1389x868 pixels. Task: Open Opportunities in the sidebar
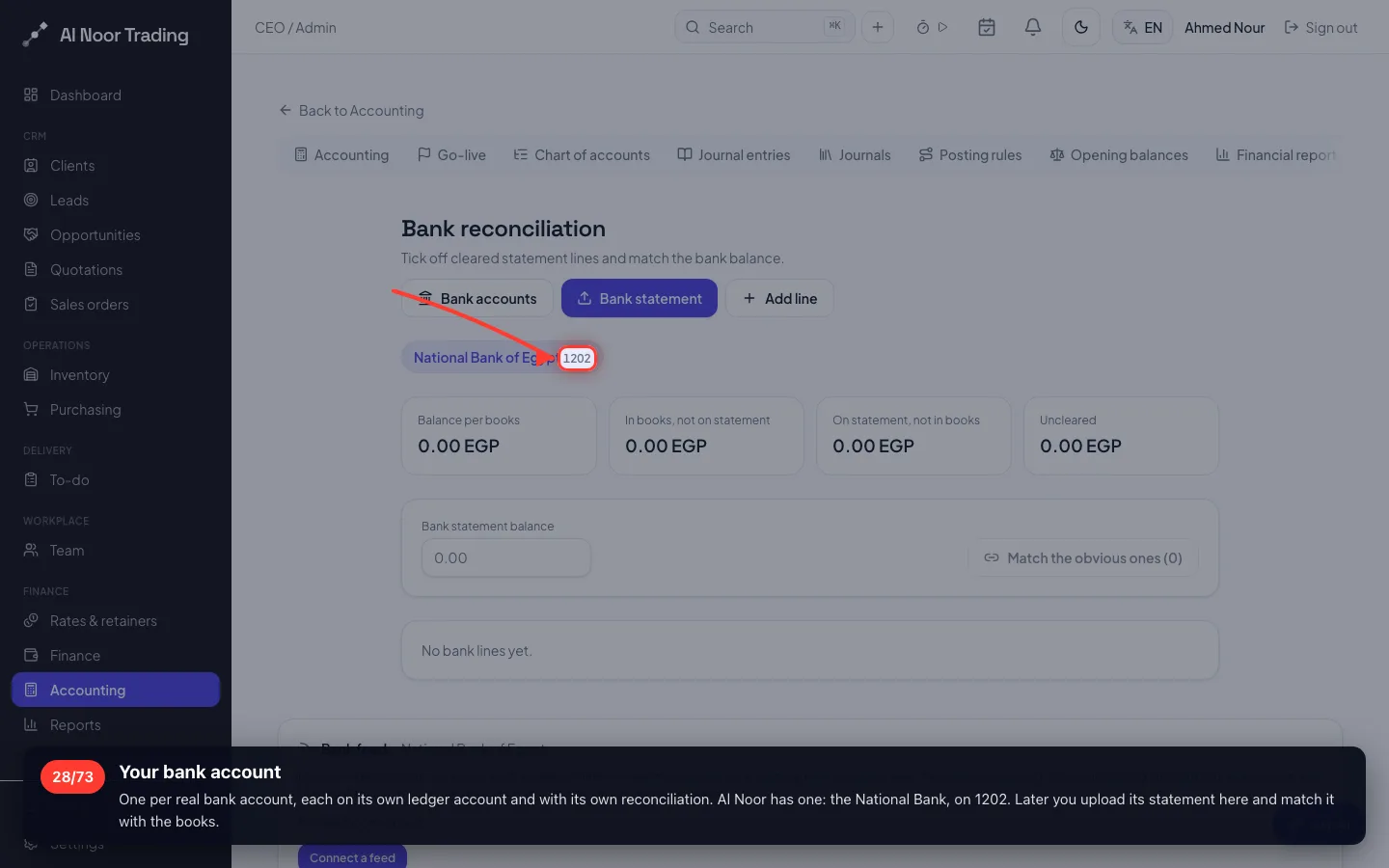tap(116, 234)
